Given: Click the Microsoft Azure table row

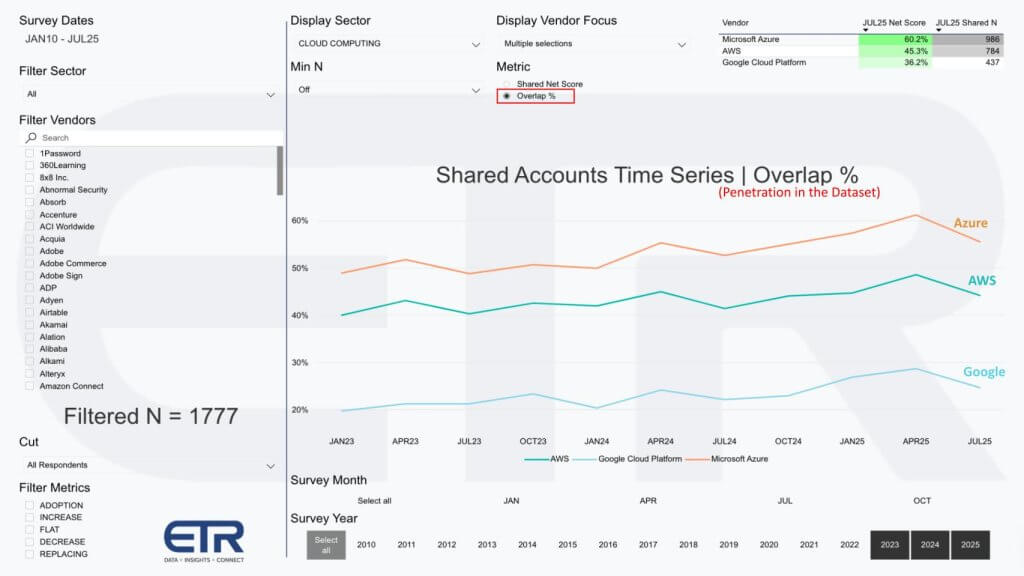Looking at the screenshot, I should coord(861,39).
